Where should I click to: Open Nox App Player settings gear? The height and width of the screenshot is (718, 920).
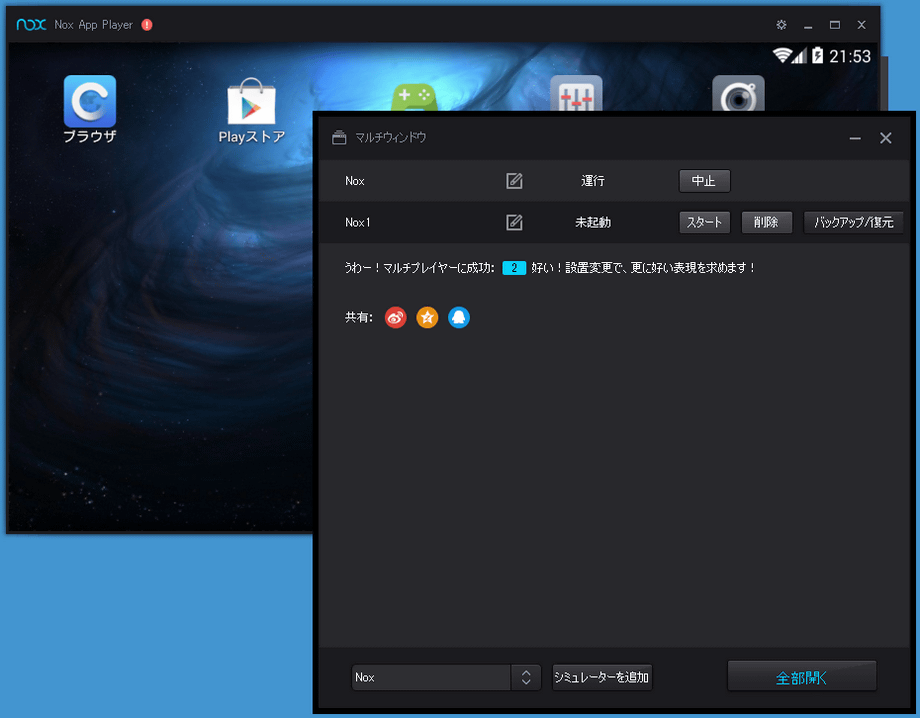point(781,25)
